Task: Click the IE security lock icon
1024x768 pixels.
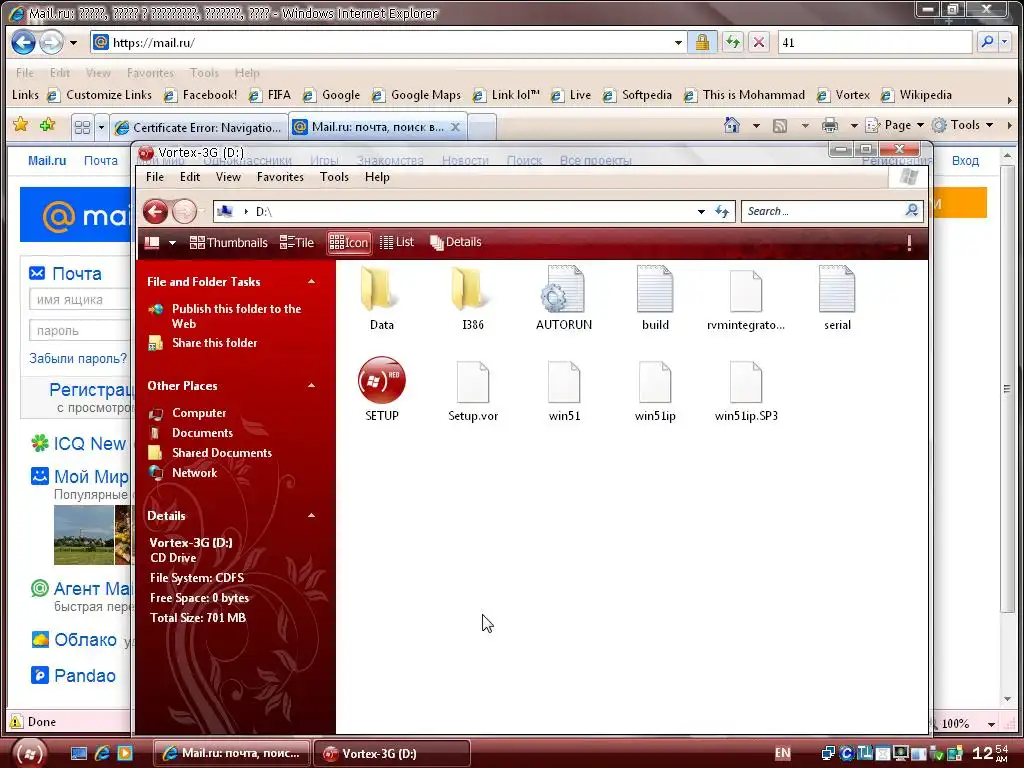Action: tap(702, 42)
